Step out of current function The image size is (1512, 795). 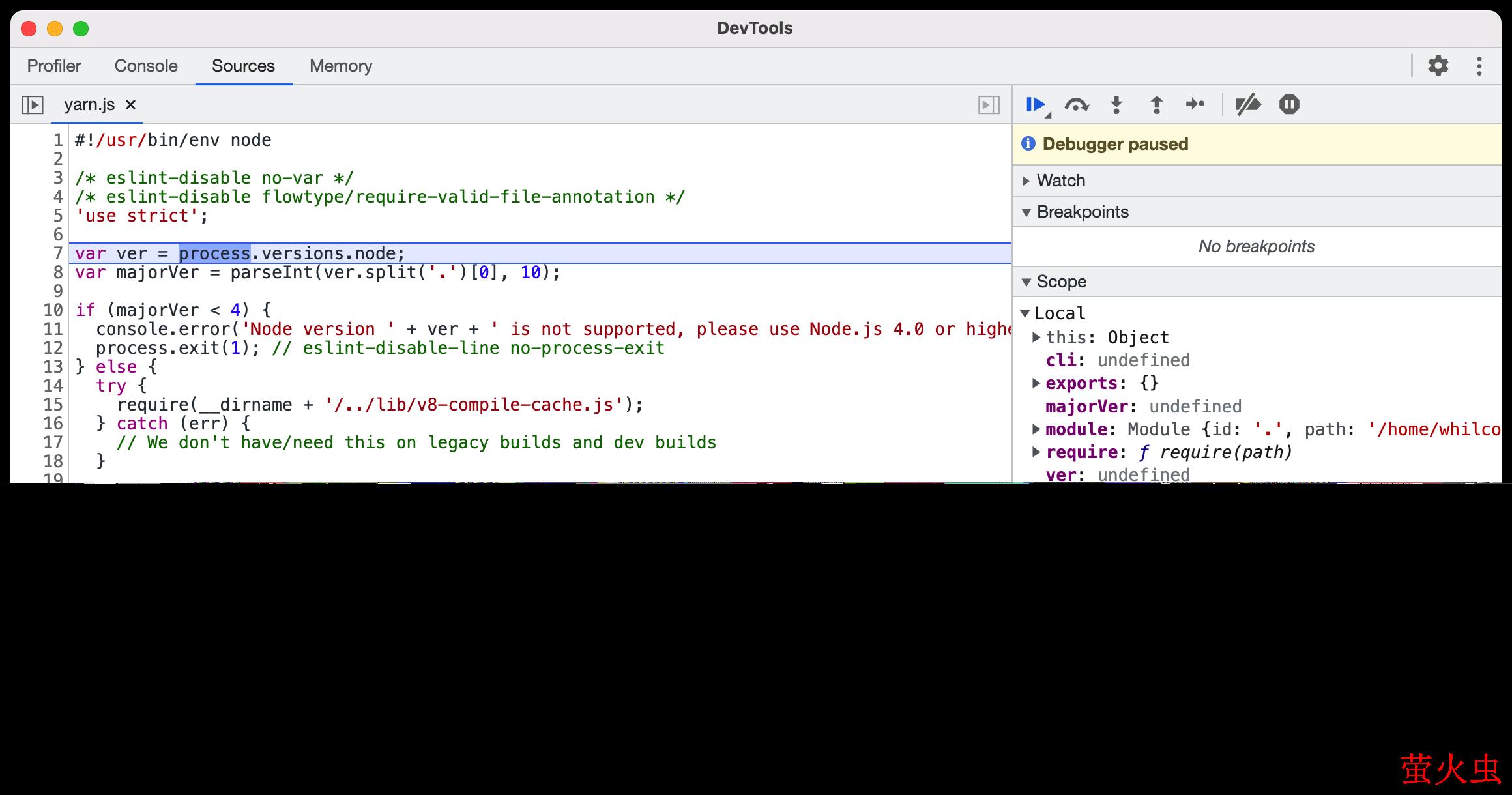tap(1156, 105)
